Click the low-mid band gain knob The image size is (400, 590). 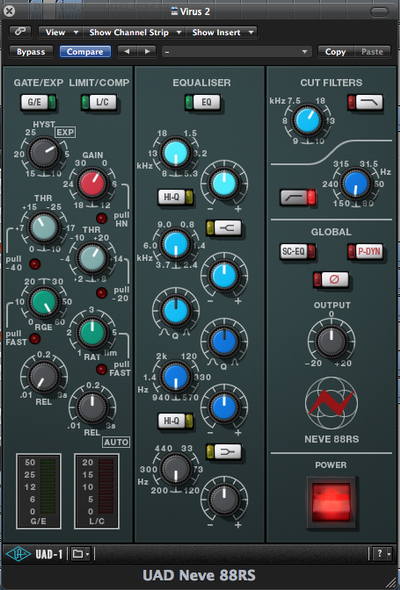(224, 407)
